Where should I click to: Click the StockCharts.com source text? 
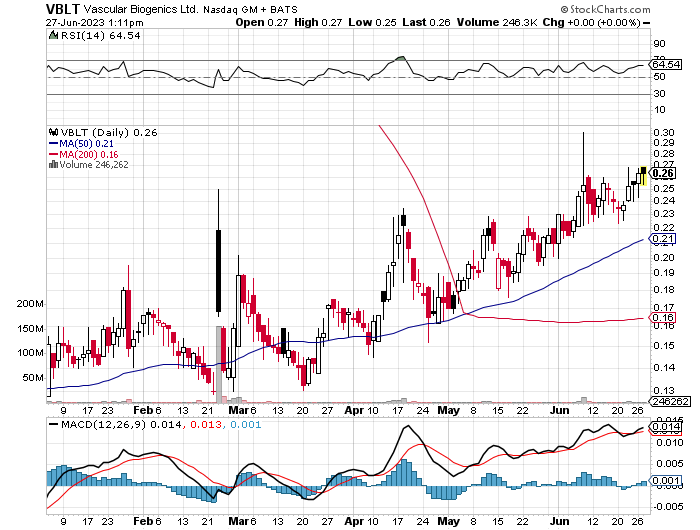pos(610,9)
